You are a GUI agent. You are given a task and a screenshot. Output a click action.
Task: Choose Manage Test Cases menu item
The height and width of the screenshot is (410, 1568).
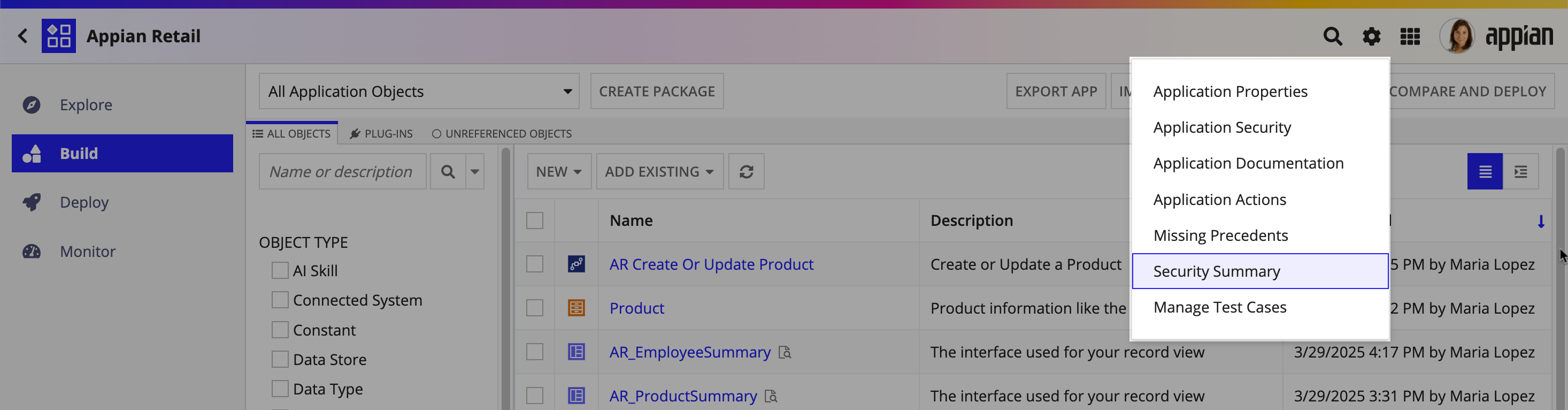pos(1259,307)
